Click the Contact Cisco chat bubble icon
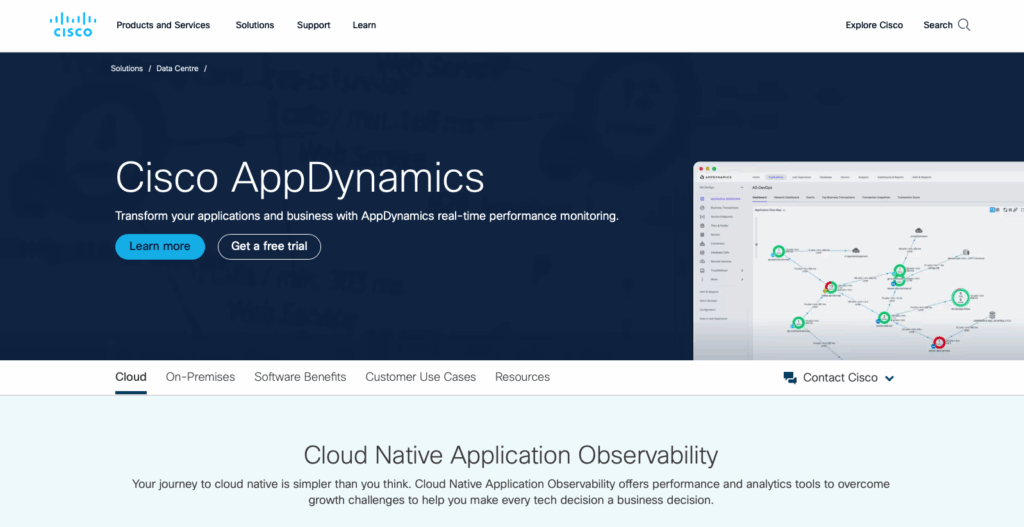 click(x=790, y=377)
